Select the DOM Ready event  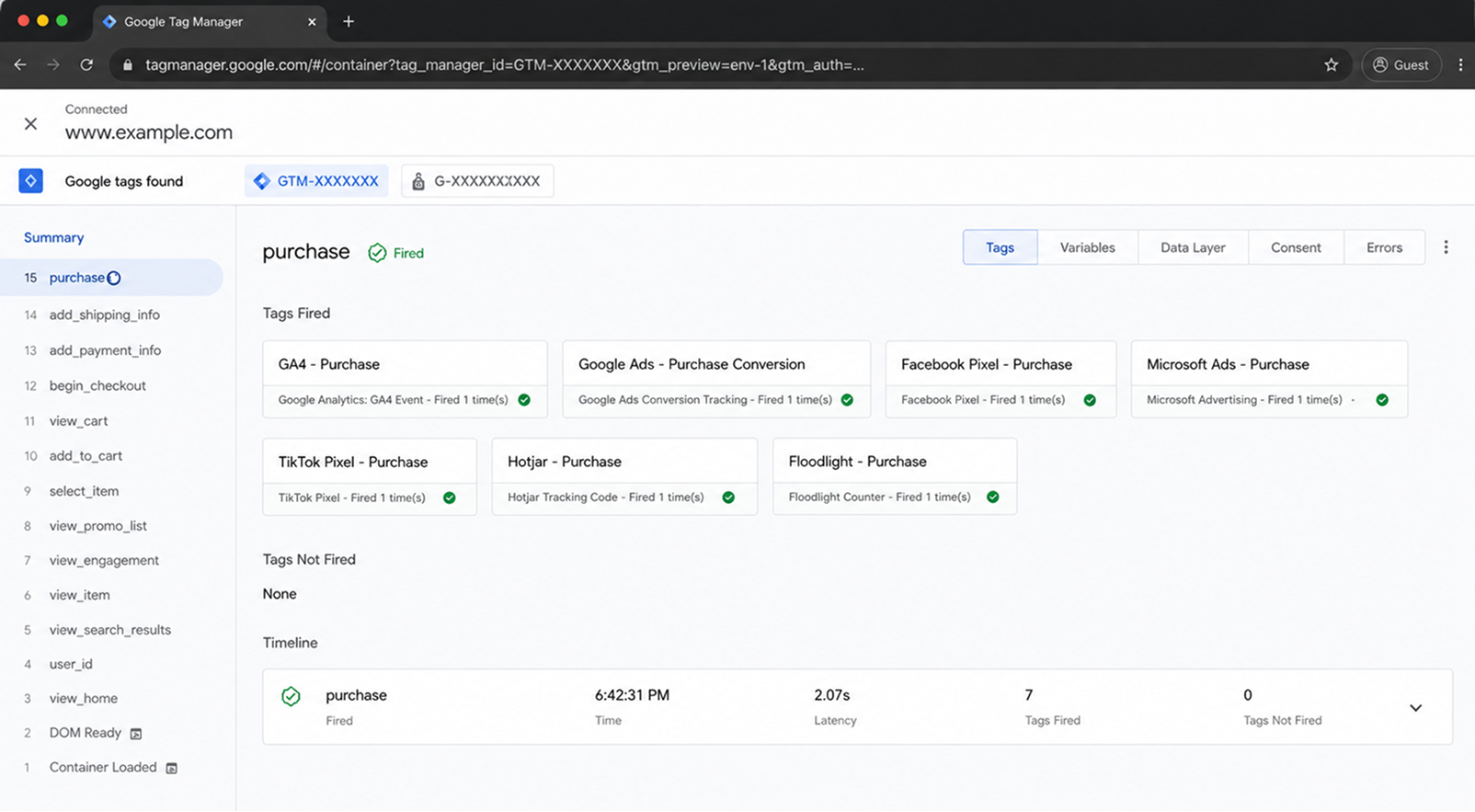pos(85,733)
